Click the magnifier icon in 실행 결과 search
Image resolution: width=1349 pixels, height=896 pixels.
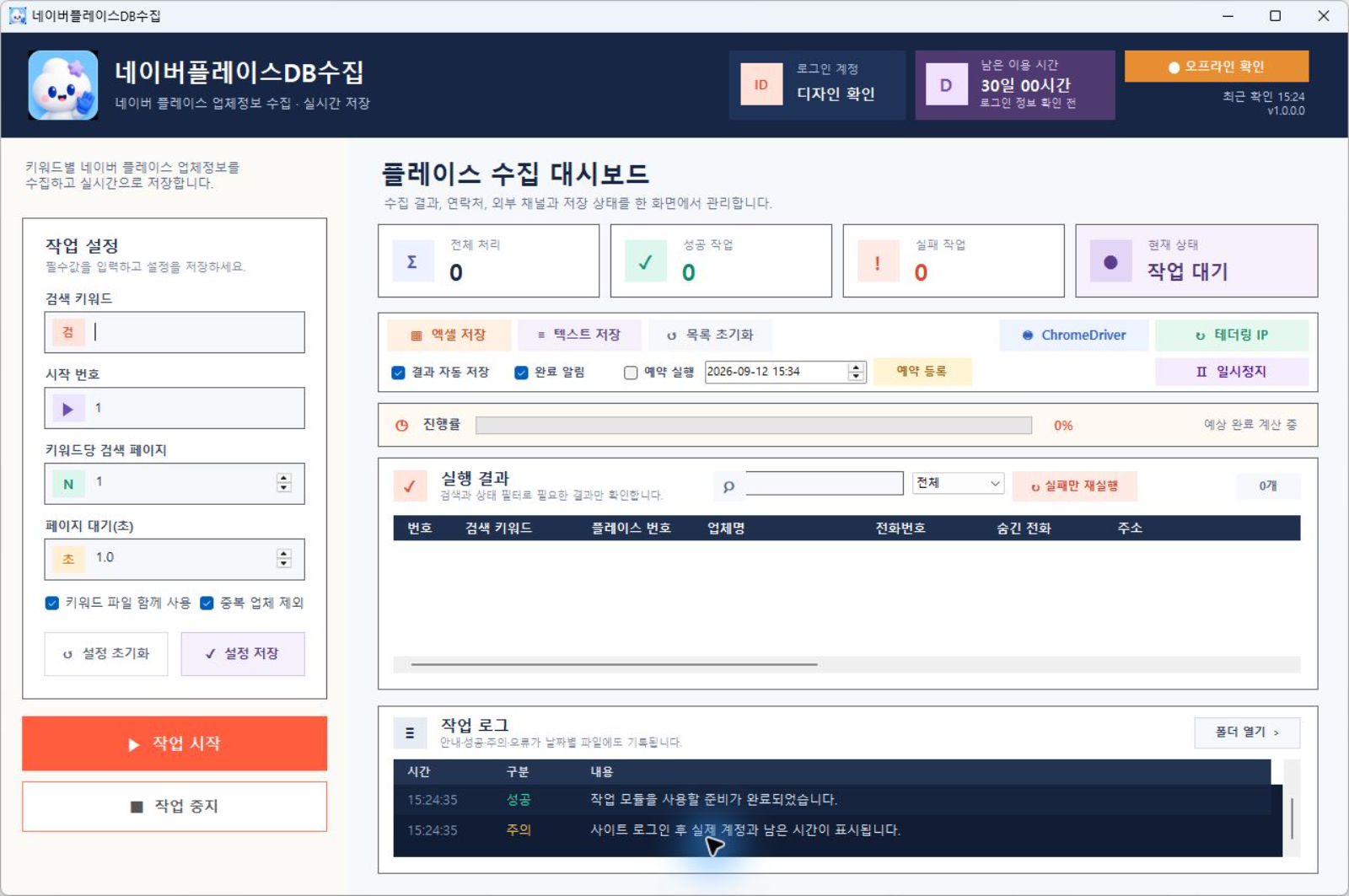tap(729, 486)
